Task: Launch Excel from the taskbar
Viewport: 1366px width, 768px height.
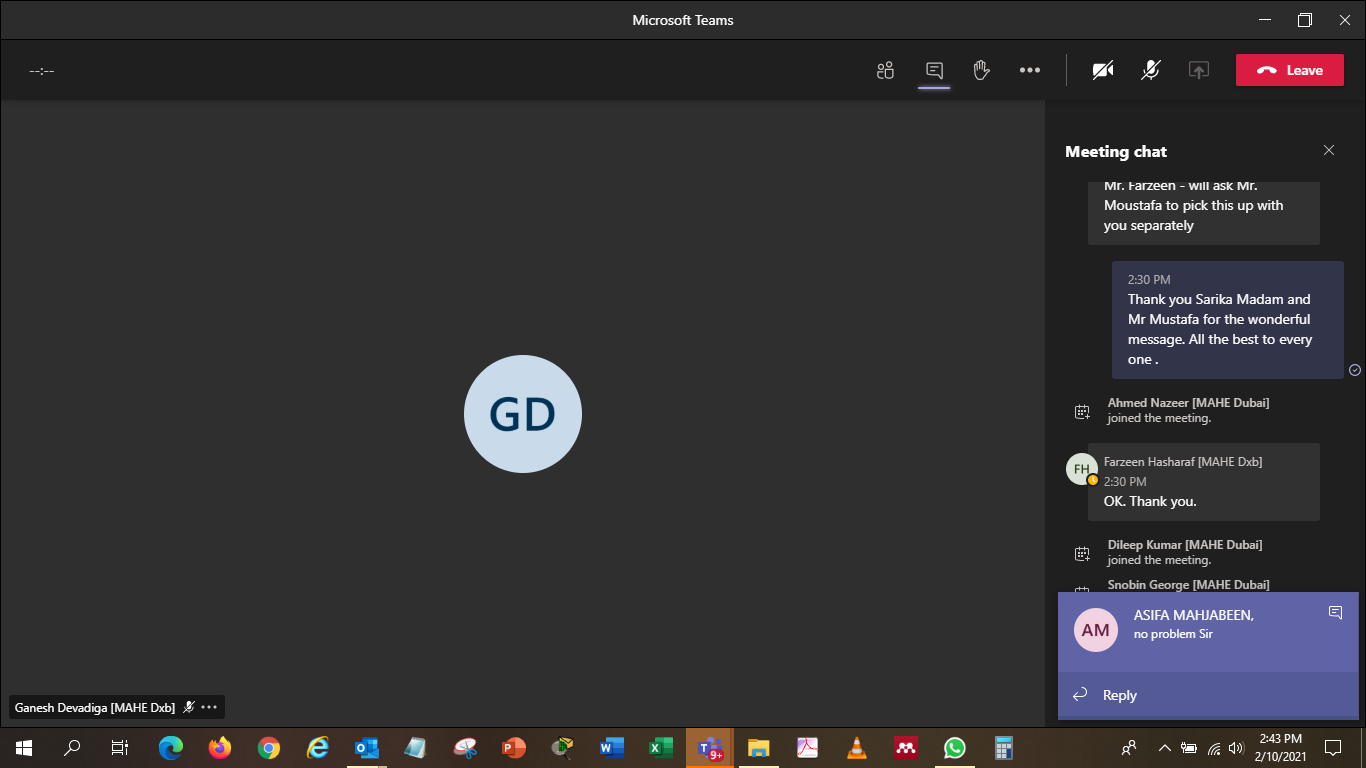Action: (x=659, y=747)
